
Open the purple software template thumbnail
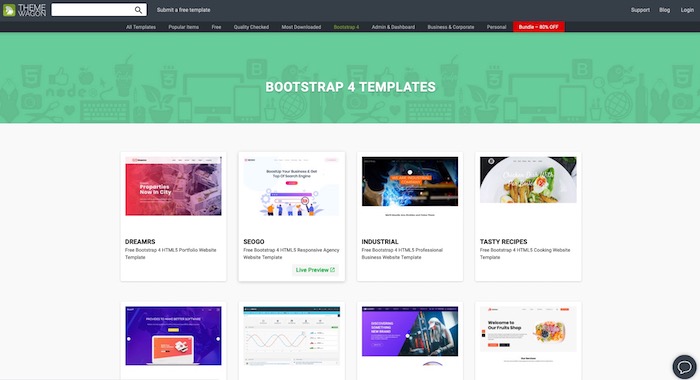point(173,335)
